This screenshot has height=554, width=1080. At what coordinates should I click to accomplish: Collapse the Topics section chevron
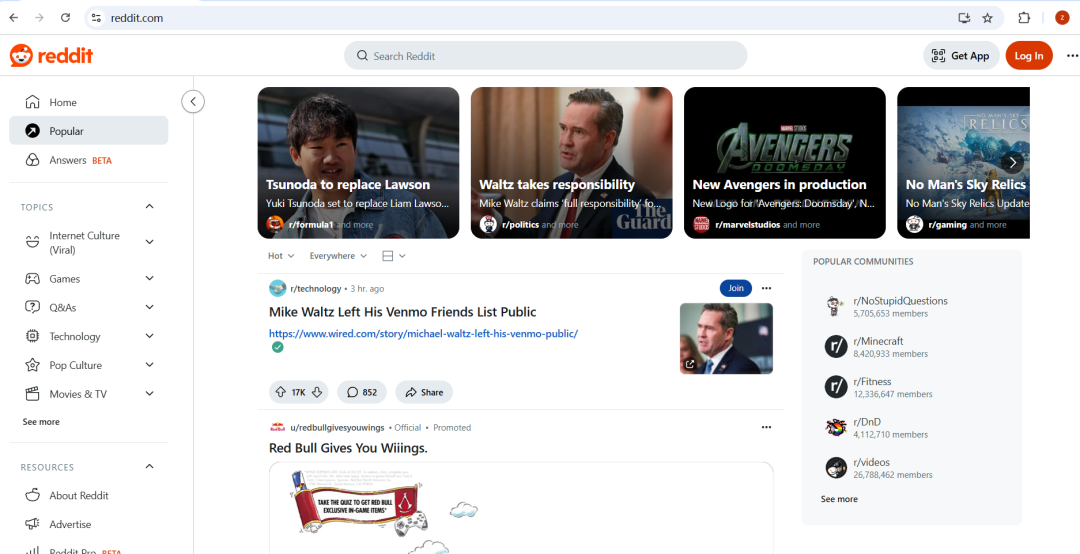pos(150,207)
